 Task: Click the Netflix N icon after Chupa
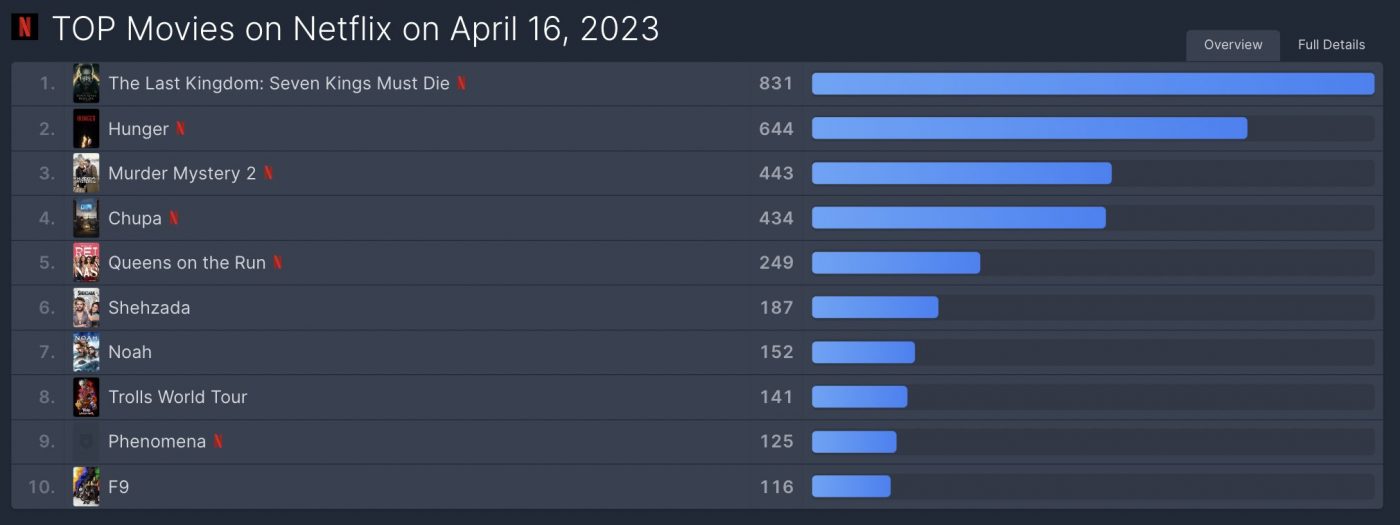pyautogui.click(x=174, y=218)
